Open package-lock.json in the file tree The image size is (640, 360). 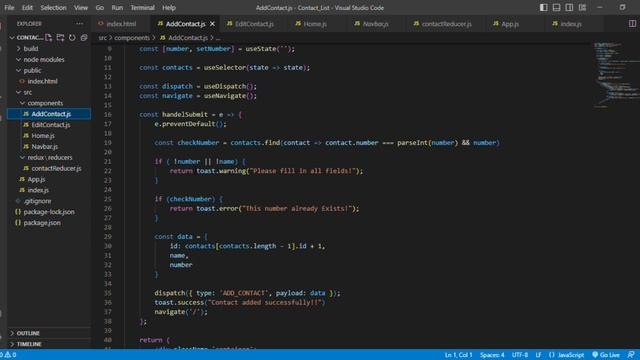pyautogui.click(x=49, y=212)
